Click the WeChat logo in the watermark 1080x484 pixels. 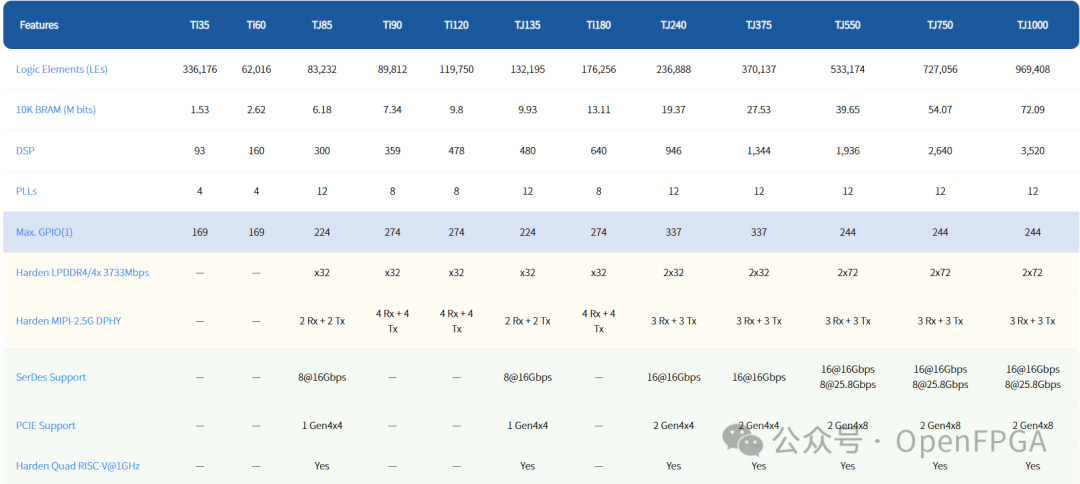tap(743, 439)
